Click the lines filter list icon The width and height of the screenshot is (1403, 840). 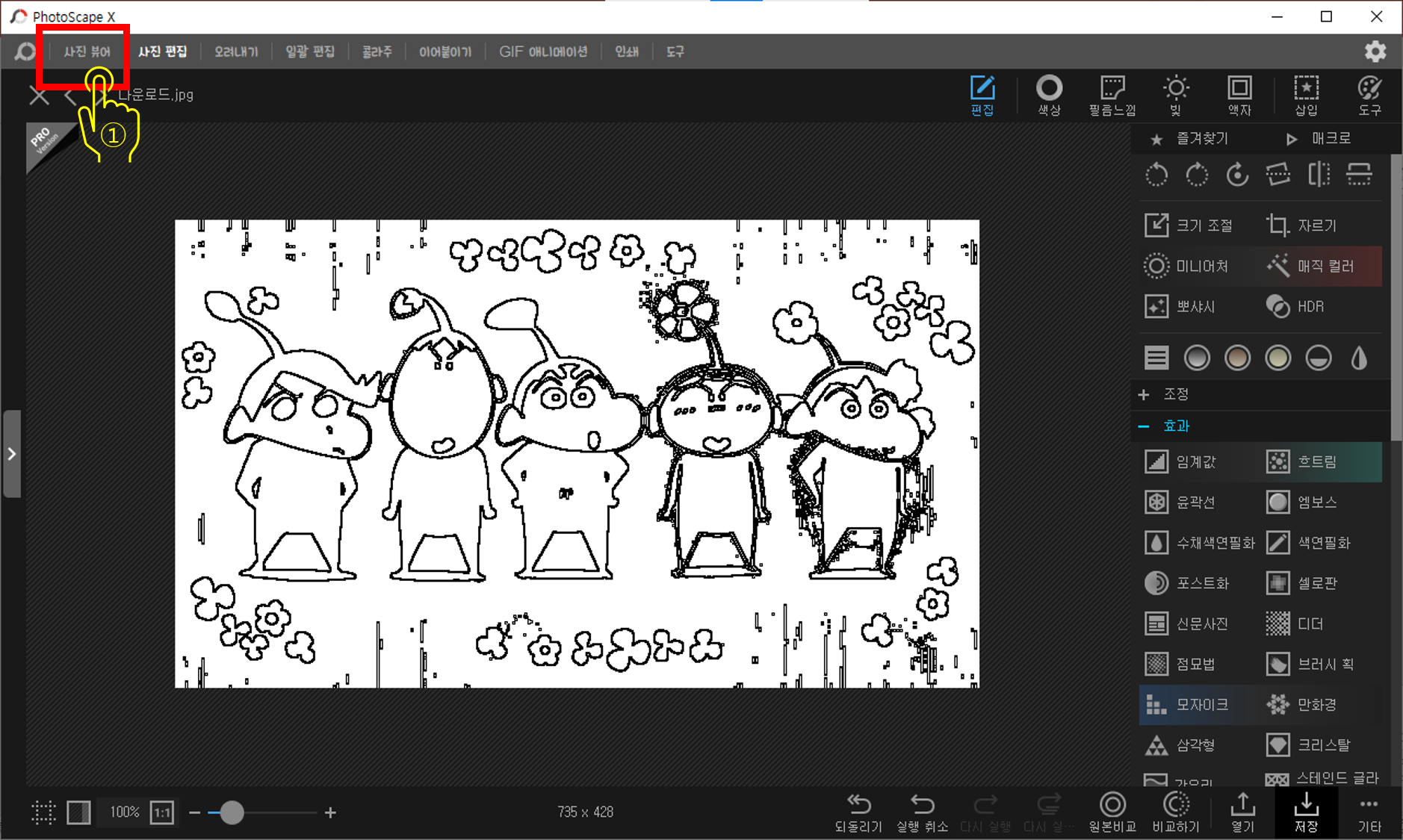[x=1156, y=358]
